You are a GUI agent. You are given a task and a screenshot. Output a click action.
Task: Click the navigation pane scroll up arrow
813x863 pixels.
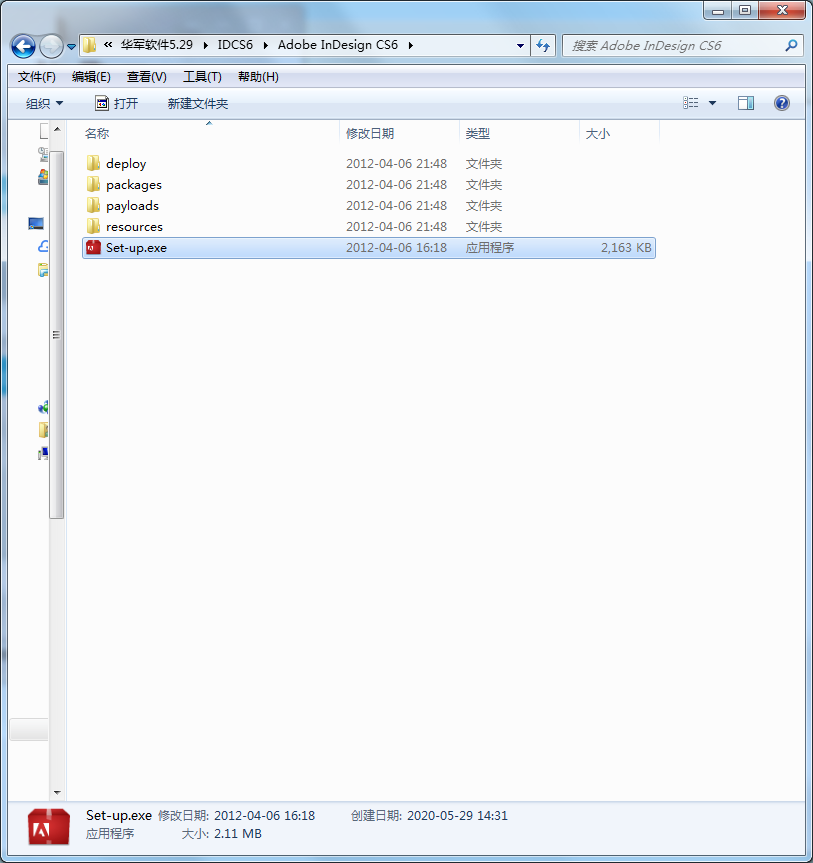point(57,129)
